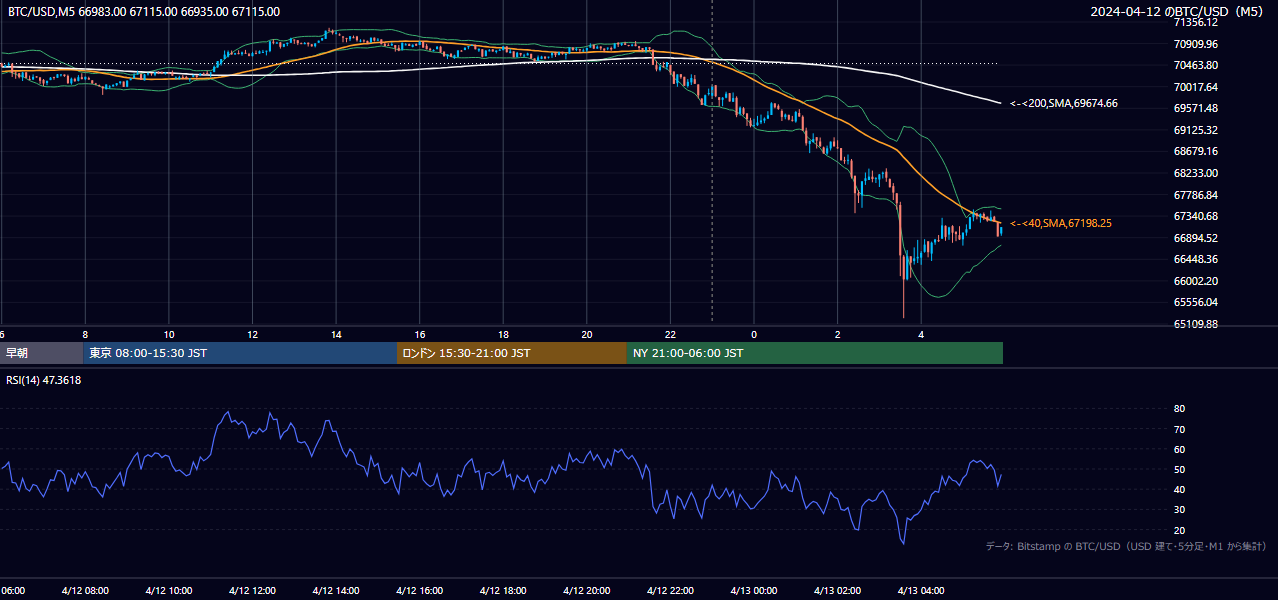Click the 4/12 14:00 date label
1278x600 pixels.
[336, 590]
